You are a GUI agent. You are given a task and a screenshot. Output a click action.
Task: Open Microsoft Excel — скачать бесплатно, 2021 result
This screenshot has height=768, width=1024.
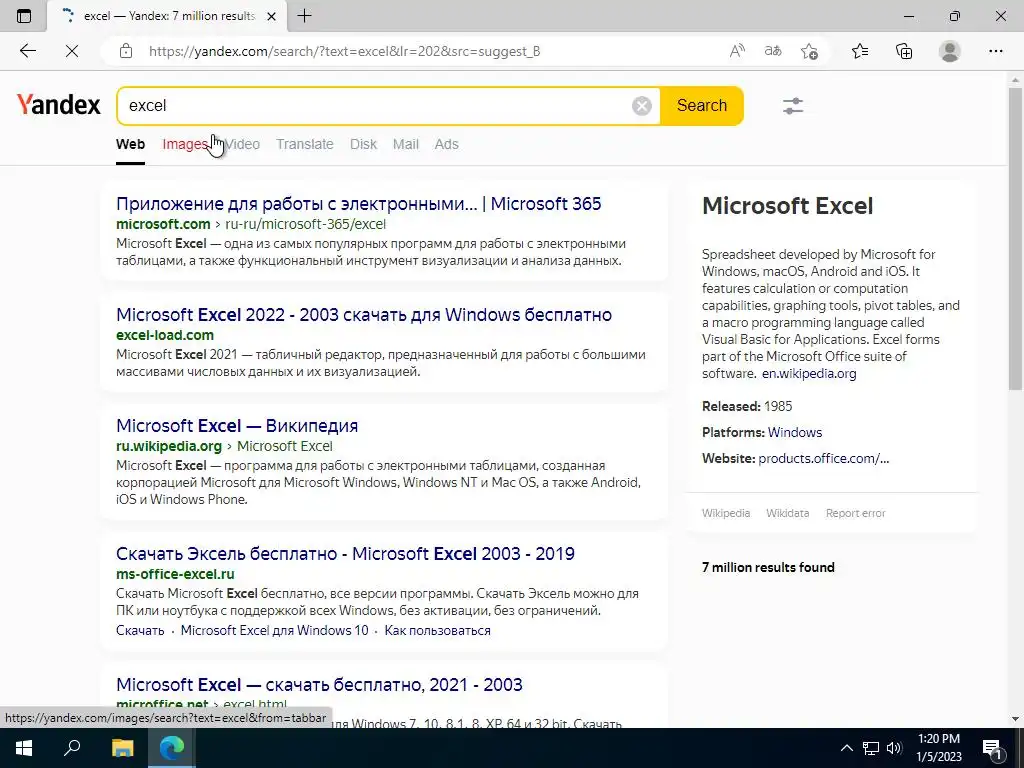[319, 685]
